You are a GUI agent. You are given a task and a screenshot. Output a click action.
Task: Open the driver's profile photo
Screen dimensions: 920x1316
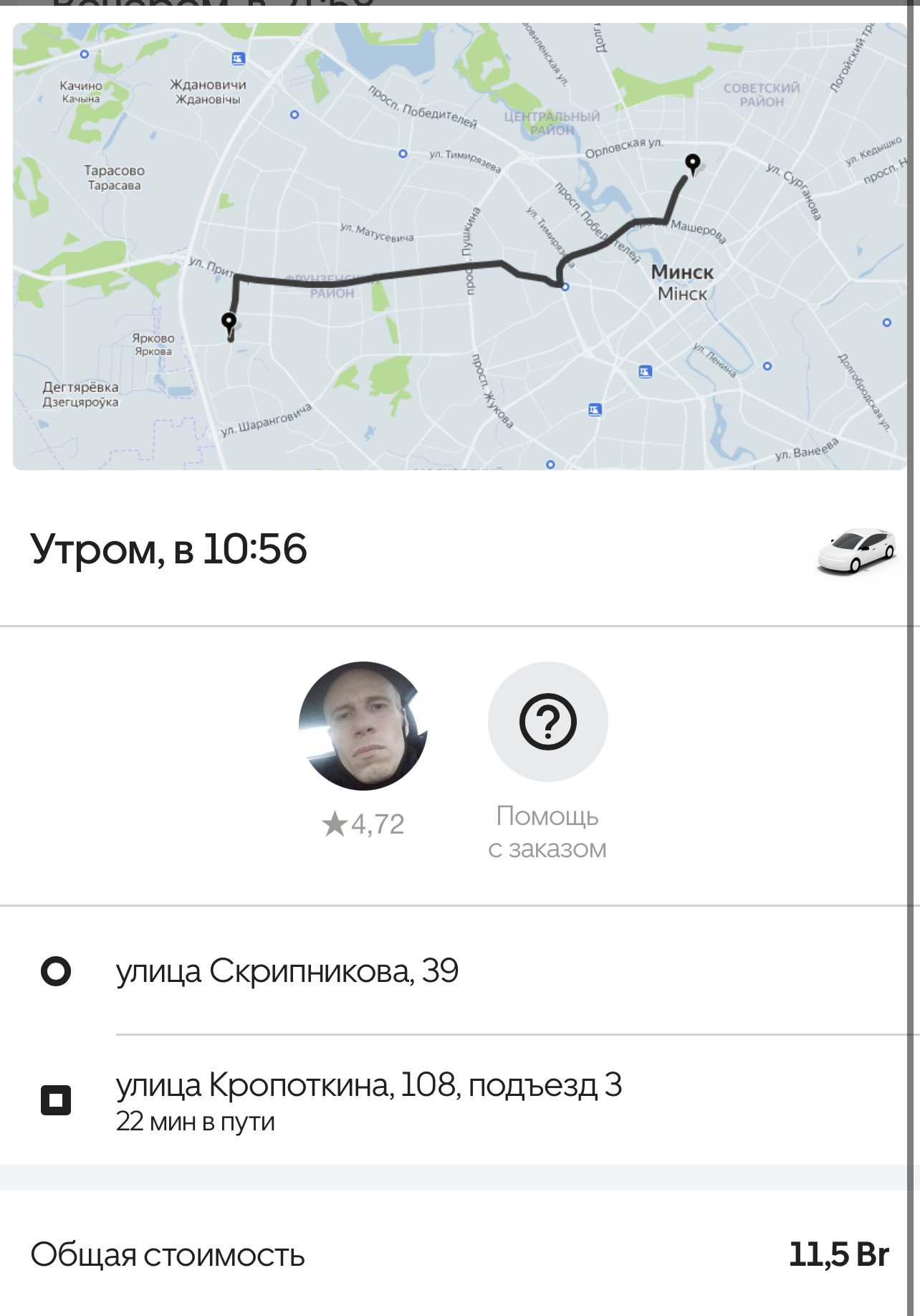[363, 726]
